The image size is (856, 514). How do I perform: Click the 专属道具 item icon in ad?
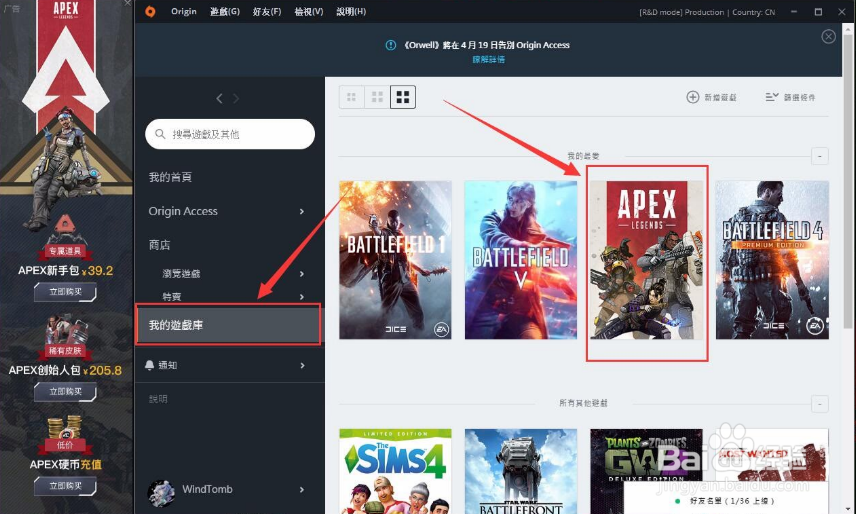coord(65,238)
